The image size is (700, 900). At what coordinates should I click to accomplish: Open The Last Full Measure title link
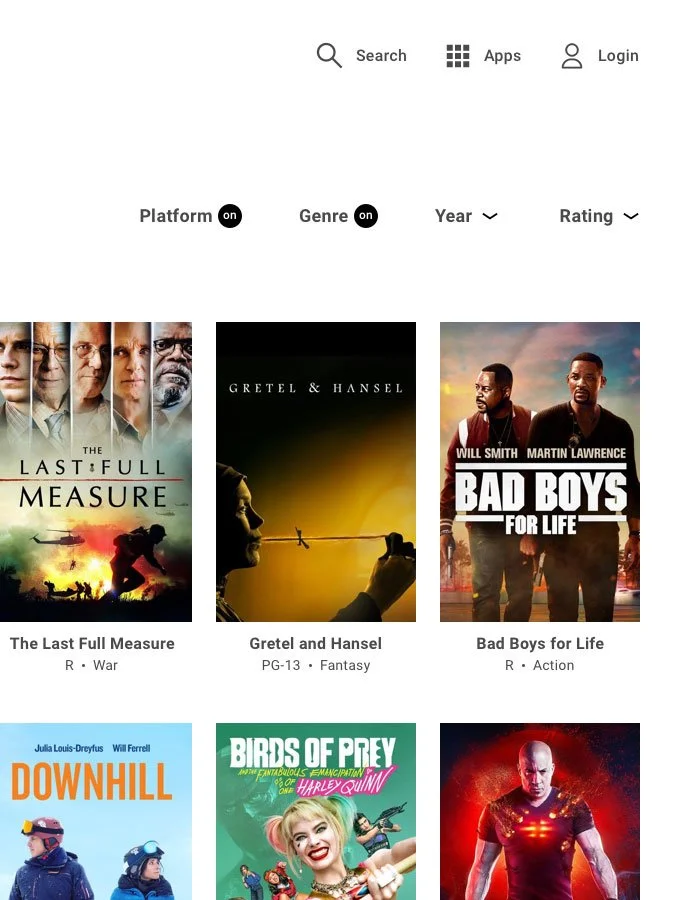click(x=92, y=643)
